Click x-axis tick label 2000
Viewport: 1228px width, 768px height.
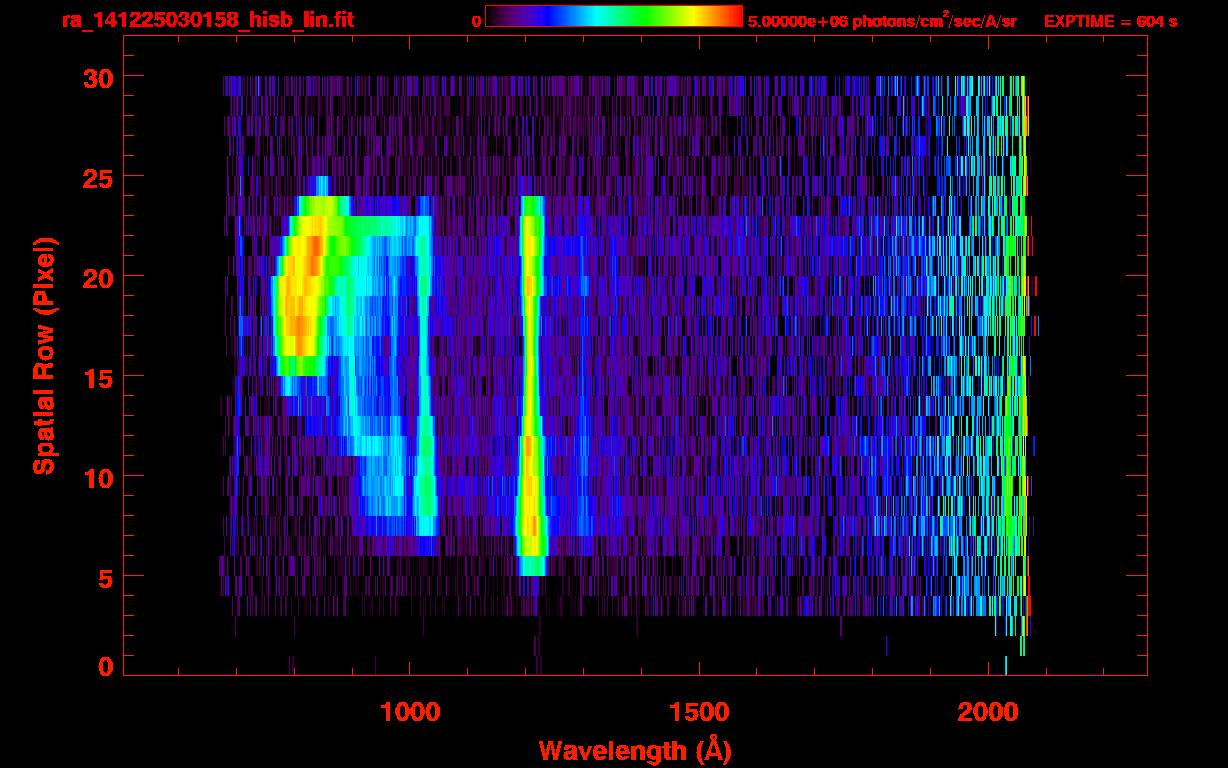tap(988, 711)
